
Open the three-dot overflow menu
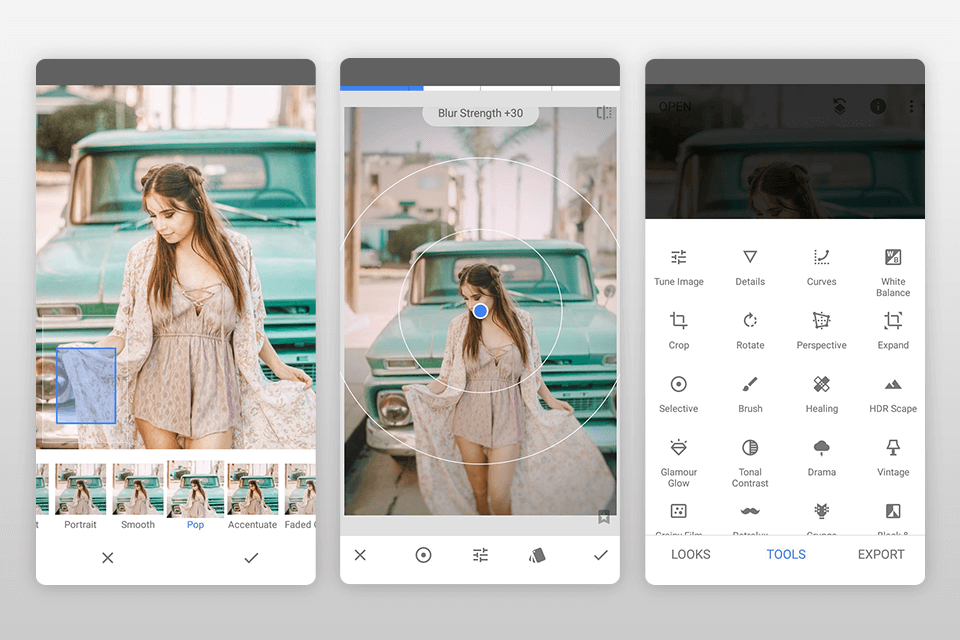(x=911, y=106)
